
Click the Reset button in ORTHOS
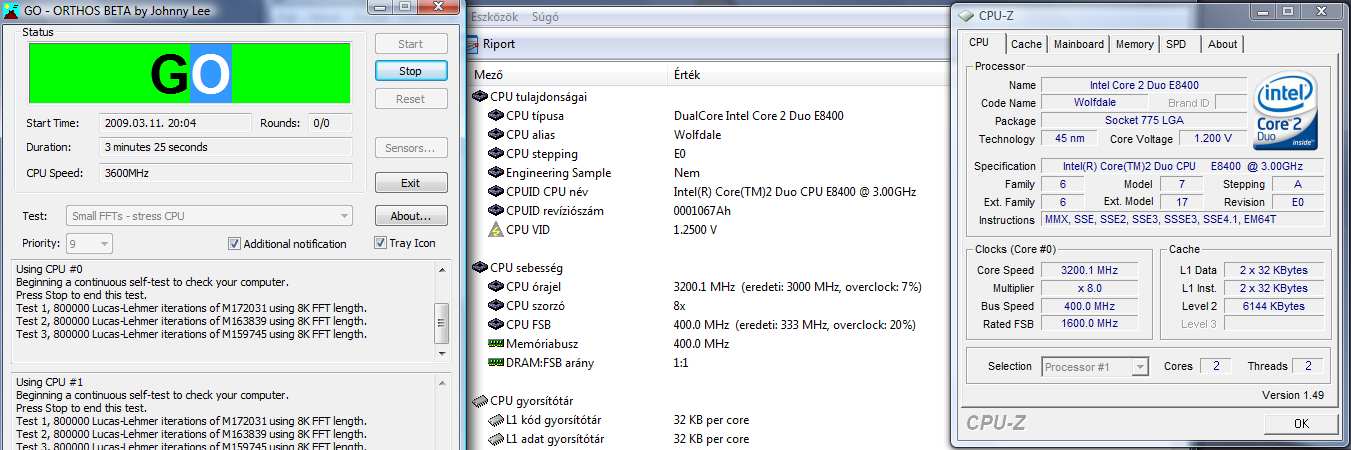411,99
